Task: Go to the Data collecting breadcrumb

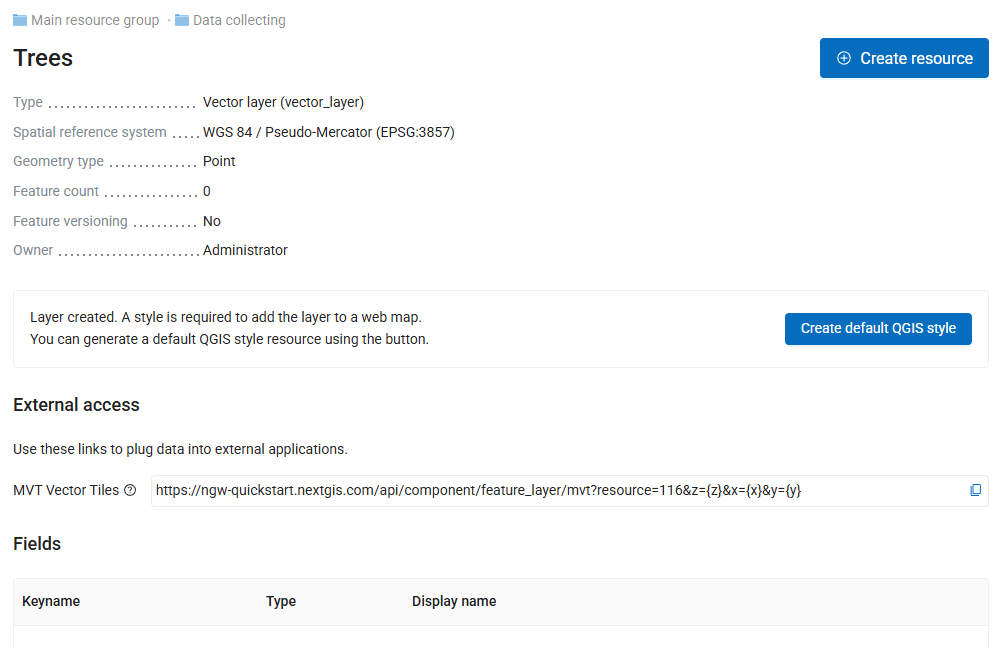Action: pos(239,20)
